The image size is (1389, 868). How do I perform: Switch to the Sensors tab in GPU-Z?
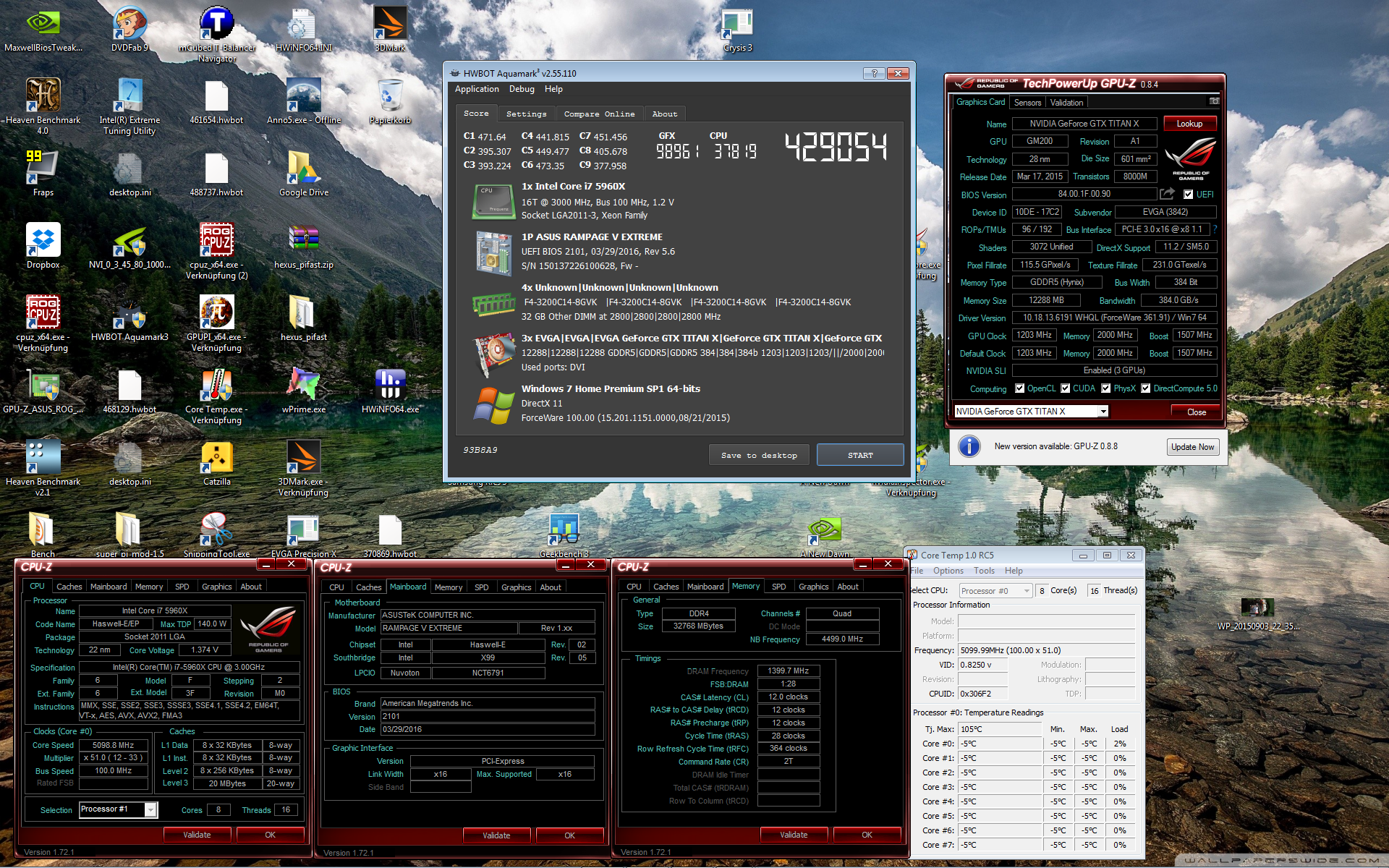tap(1027, 103)
